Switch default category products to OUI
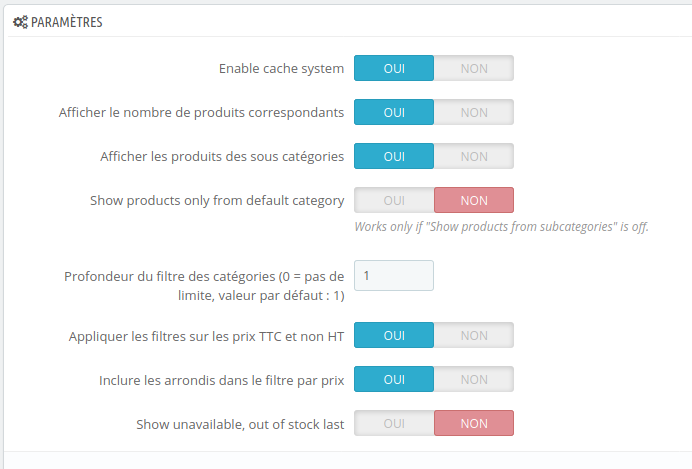This screenshot has width=692, height=469. click(394, 200)
